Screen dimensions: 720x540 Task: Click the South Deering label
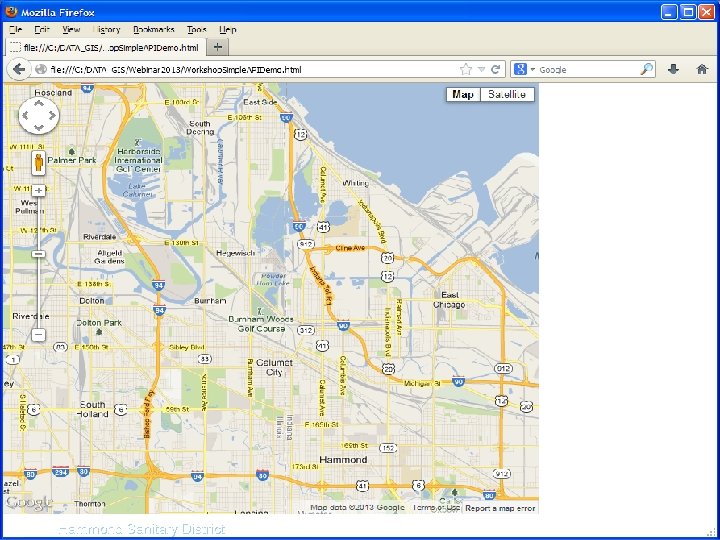(200, 128)
